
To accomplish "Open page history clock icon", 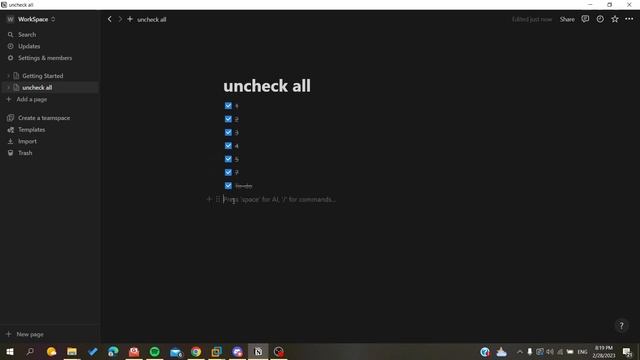I will pos(600,19).
